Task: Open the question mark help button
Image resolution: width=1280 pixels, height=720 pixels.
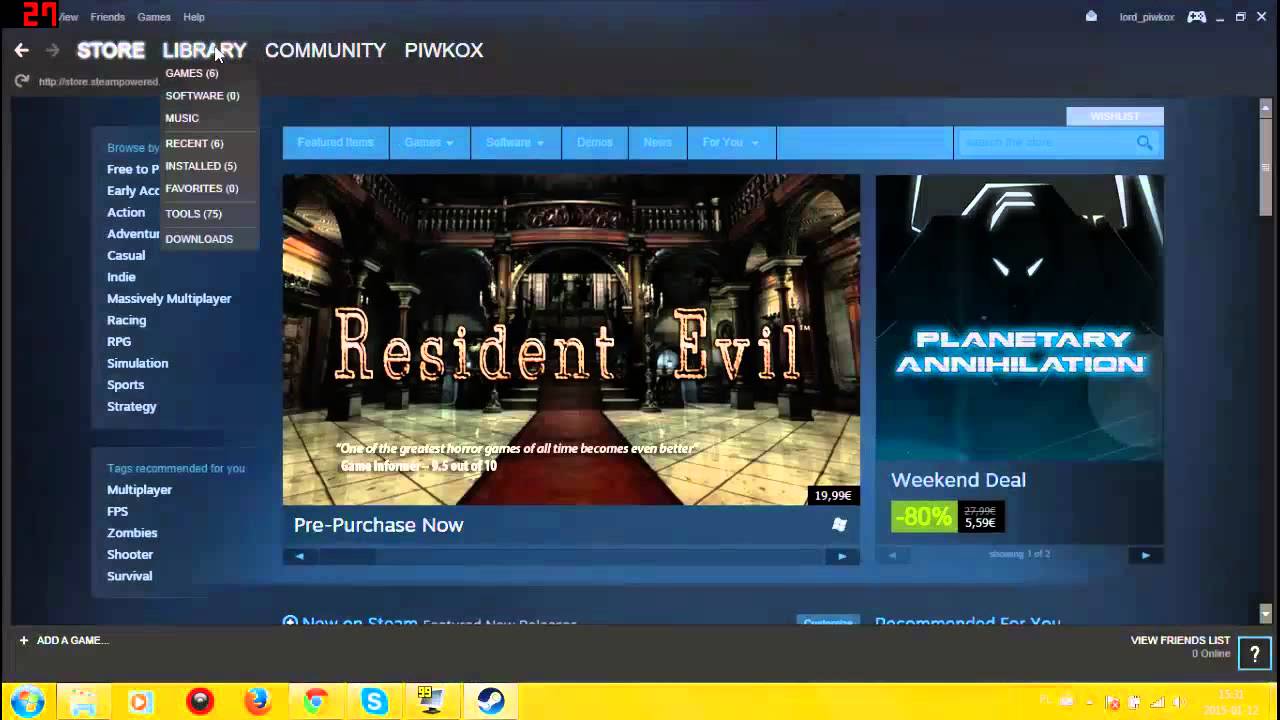Action: point(1254,654)
